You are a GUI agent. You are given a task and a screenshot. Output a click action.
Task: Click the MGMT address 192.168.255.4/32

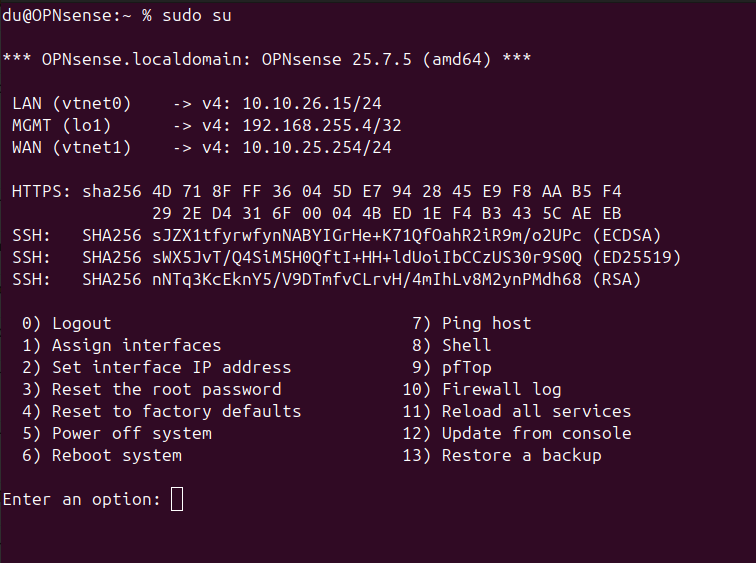pyautogui.click(x=321, y=125)
